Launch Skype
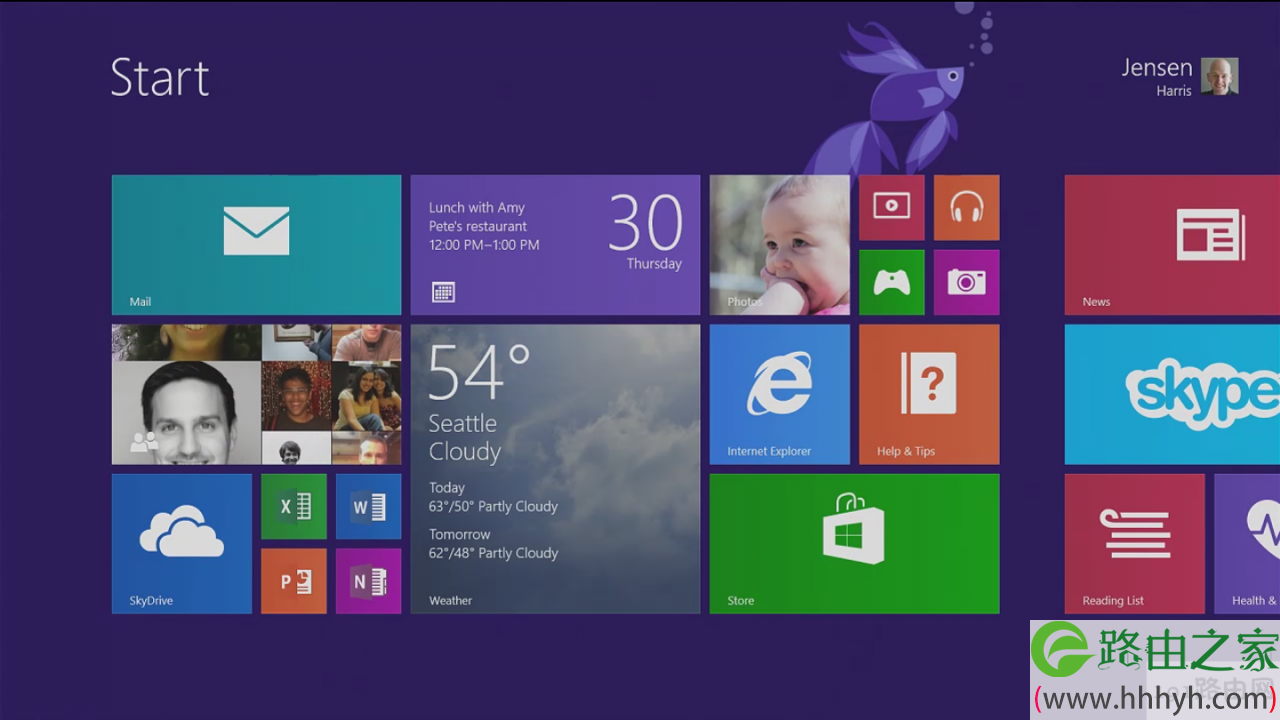This screenshot has height=720, width=1280. coord(1172,394)
